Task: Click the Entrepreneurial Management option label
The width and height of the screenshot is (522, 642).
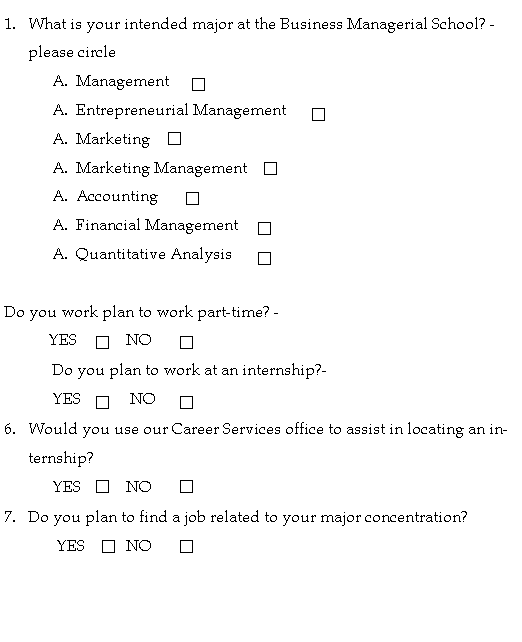Action: (x=181, y=110)
